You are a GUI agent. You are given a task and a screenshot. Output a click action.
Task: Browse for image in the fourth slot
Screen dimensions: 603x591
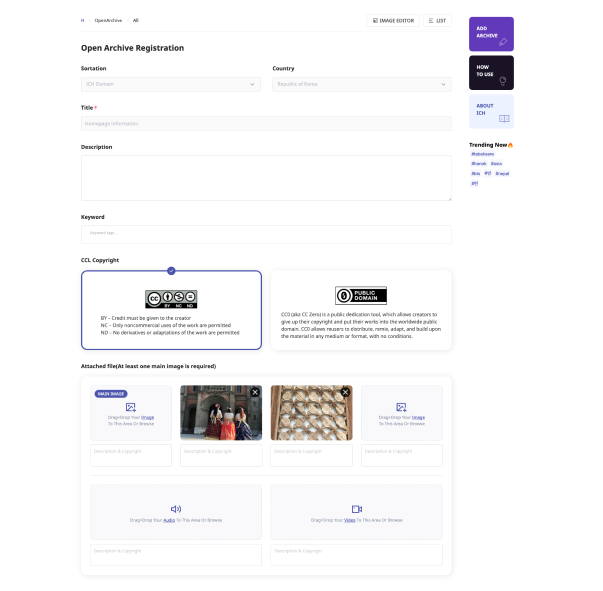click(418, 417)
